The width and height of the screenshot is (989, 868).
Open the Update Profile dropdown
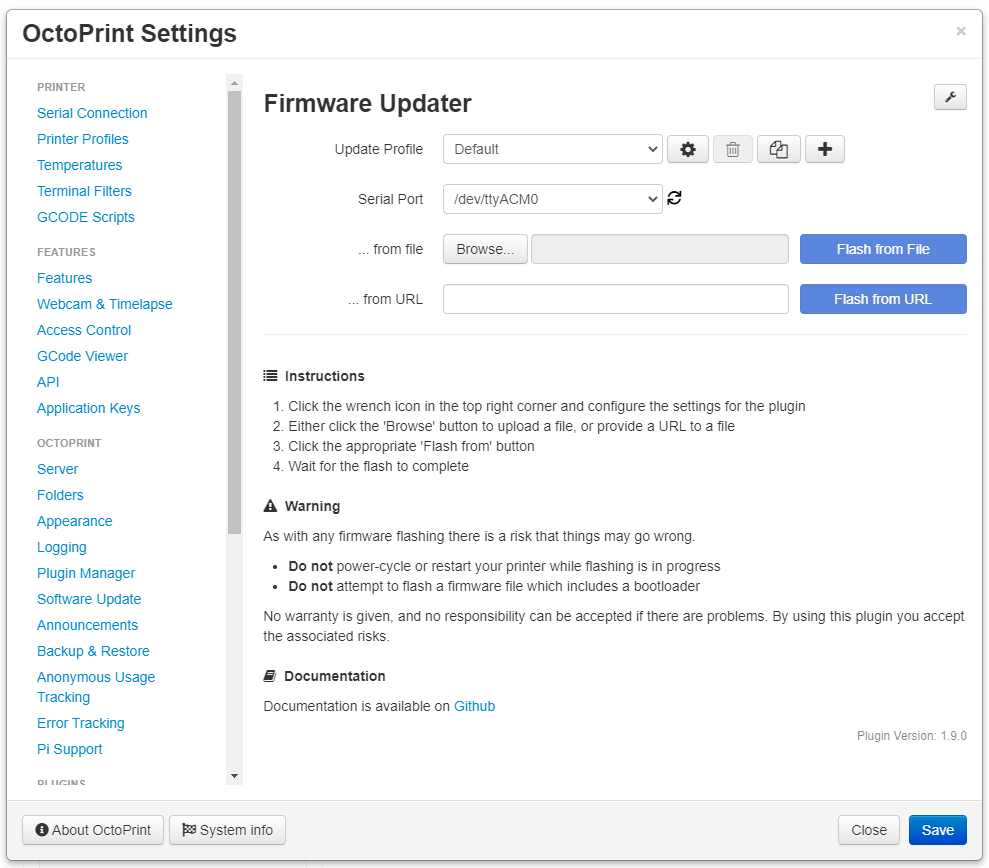coord(552,148)
